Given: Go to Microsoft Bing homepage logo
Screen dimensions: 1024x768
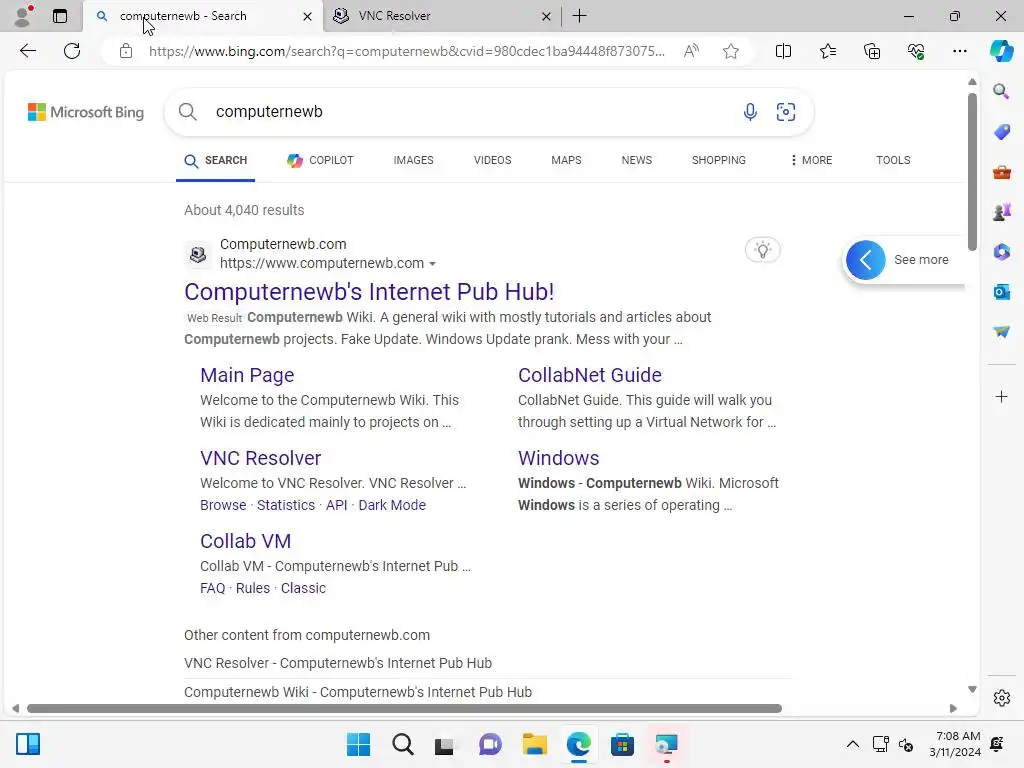Looking at the screenshot, I should coord(86,112).
